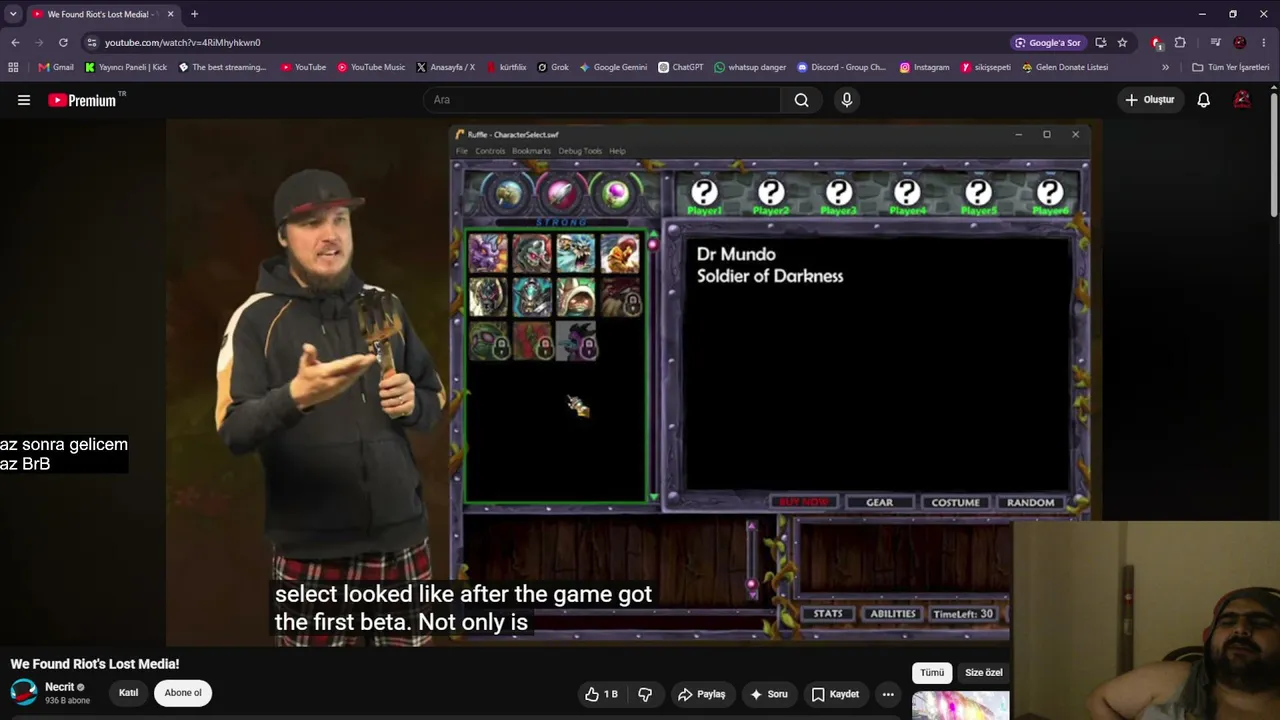
Task: Click the YouTube search magnifier button
Action: pyautogui.click(x=801, y=100)
